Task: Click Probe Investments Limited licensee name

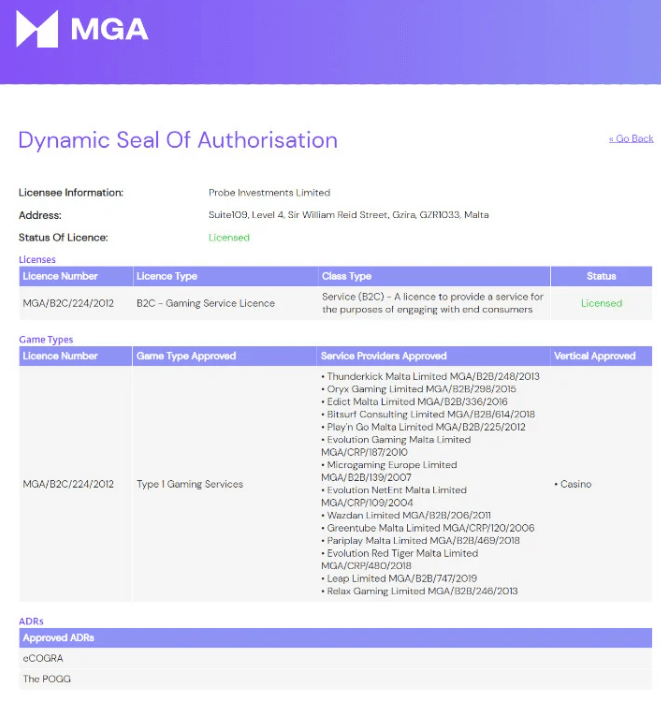Action: pyautogui.click(x=269, y=193)
